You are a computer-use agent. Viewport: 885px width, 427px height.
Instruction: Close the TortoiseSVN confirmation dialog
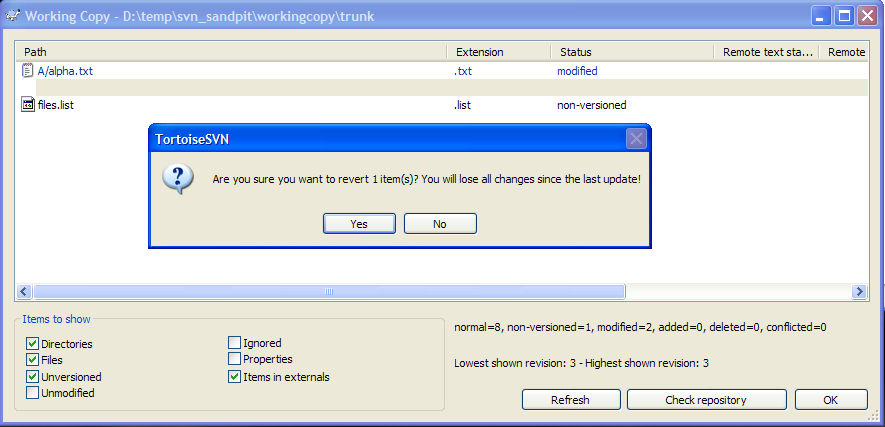pos(637,139)
